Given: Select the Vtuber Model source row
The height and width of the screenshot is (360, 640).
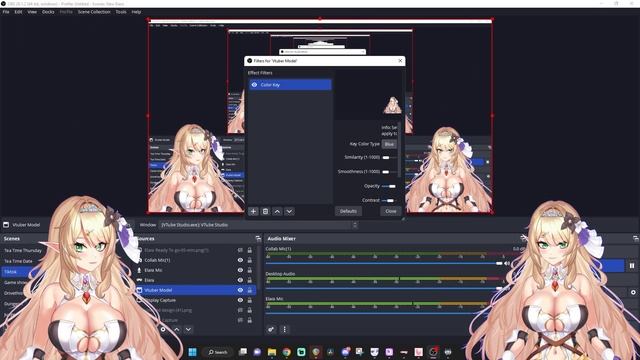Looking at the screenshot, I should tap(196, 290).
